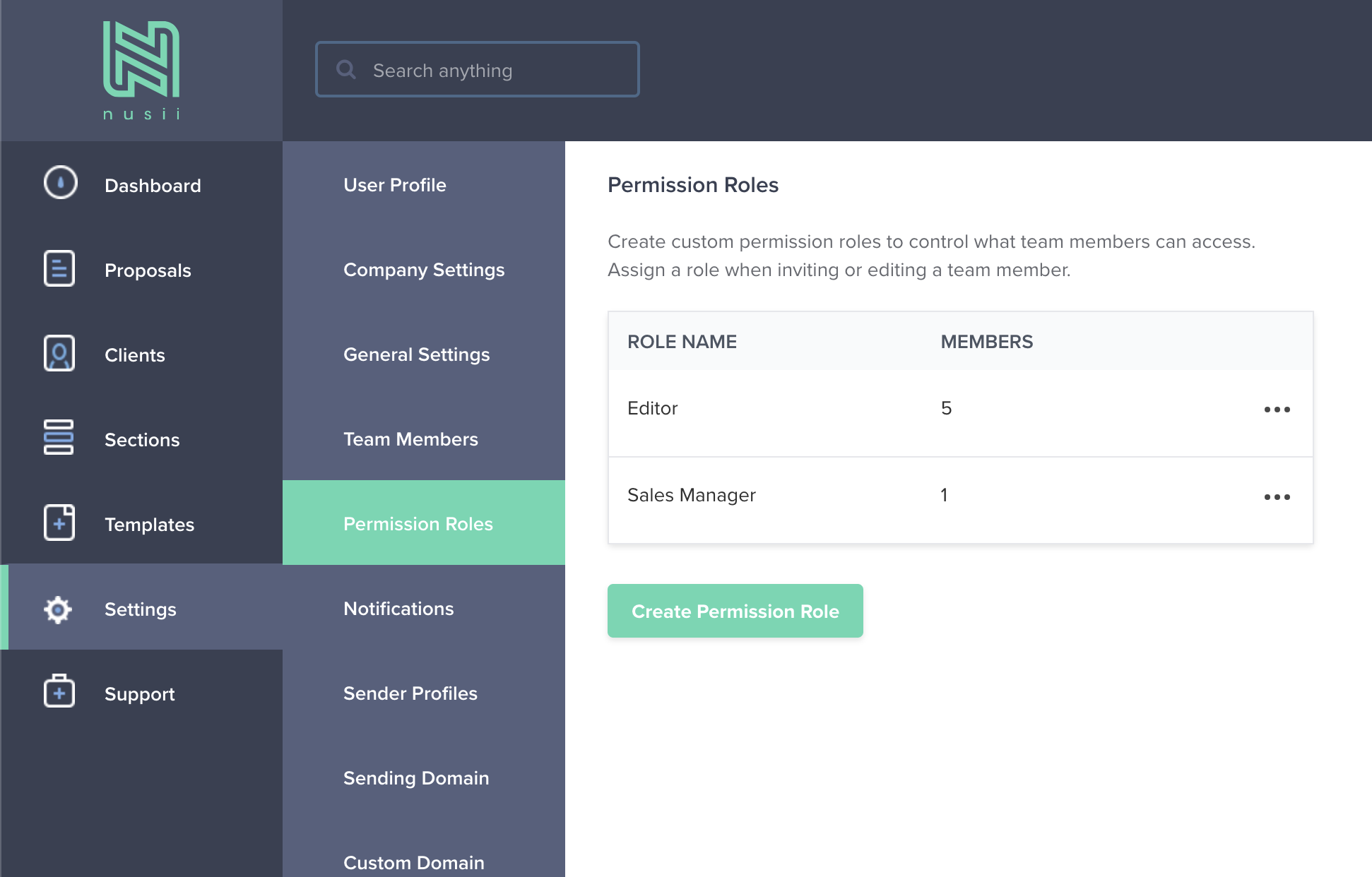Open the actions menu for Sales Manager
Viewport: 1372px width, 877px height.
pos(1277,496)
